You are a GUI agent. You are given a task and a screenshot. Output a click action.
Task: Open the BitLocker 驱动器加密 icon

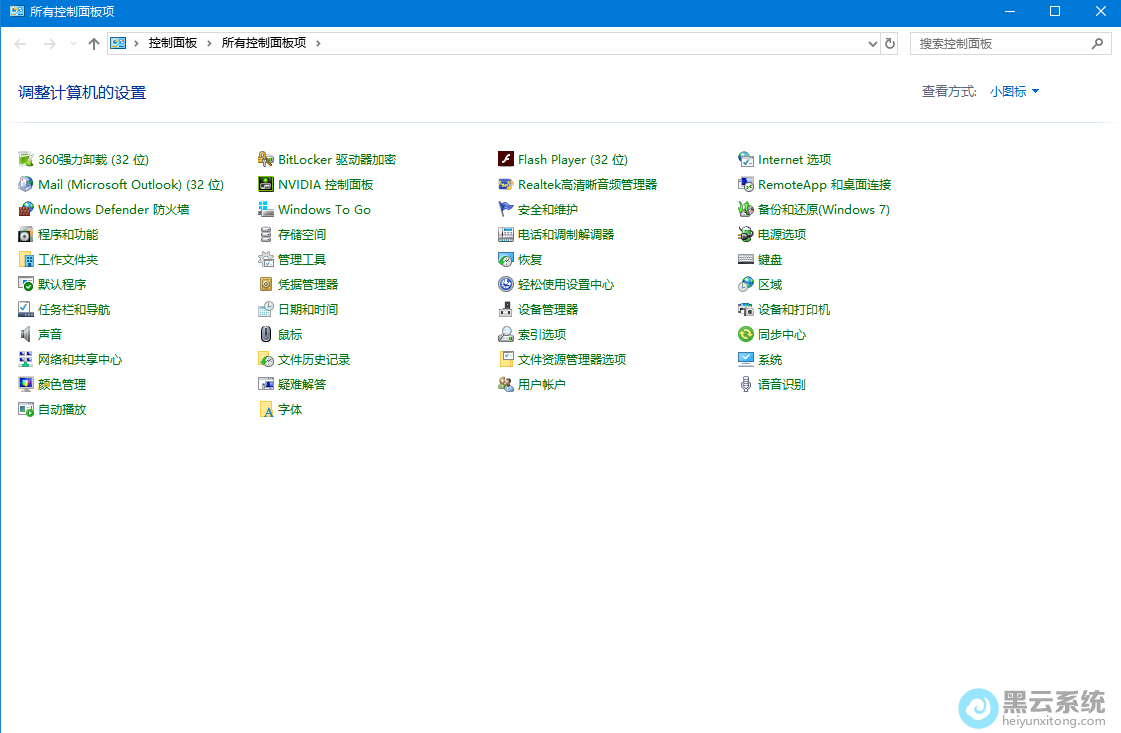(x=266, y=159)
